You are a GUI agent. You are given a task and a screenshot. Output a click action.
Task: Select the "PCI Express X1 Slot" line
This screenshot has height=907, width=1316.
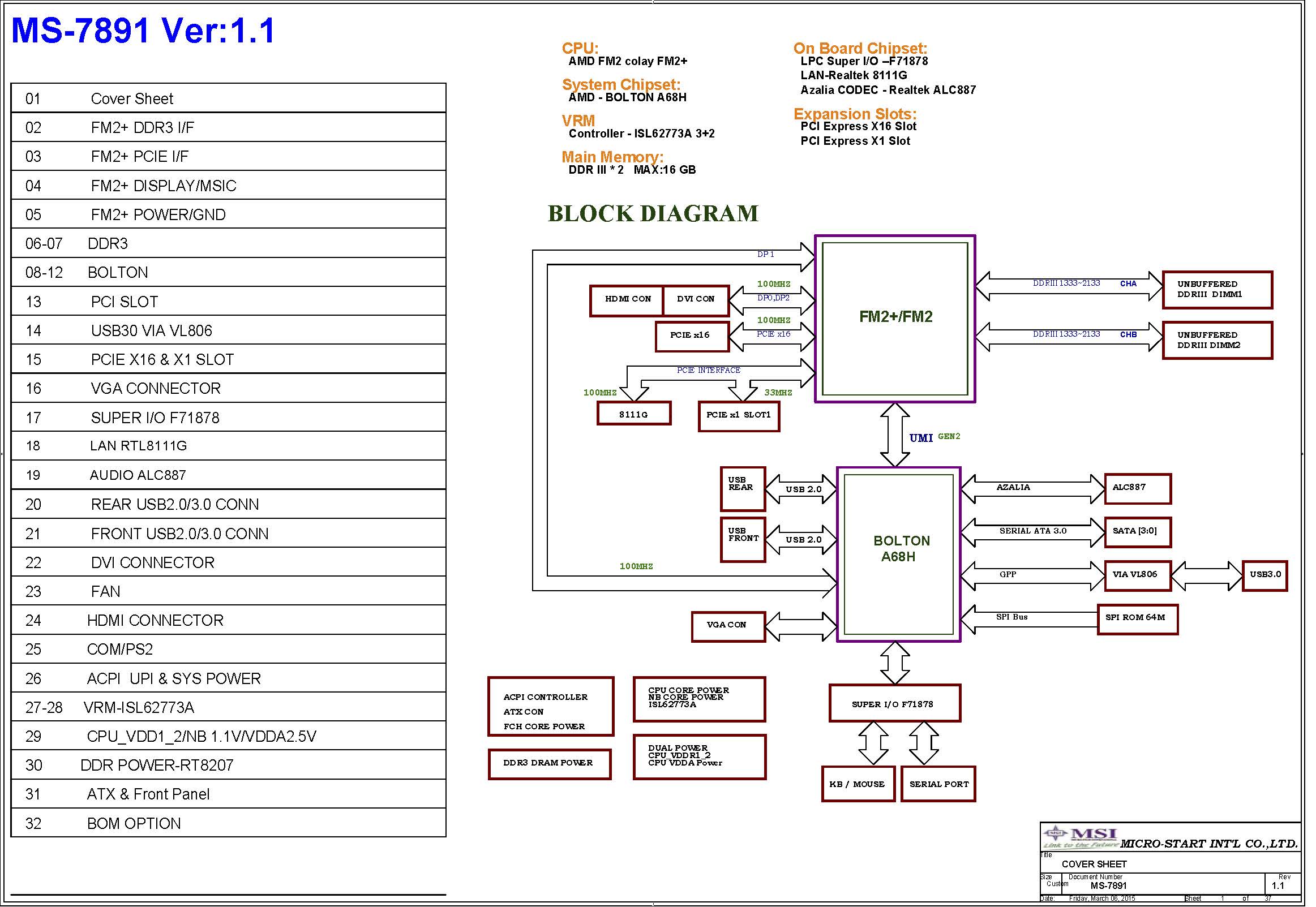click(x=856, y=141)
